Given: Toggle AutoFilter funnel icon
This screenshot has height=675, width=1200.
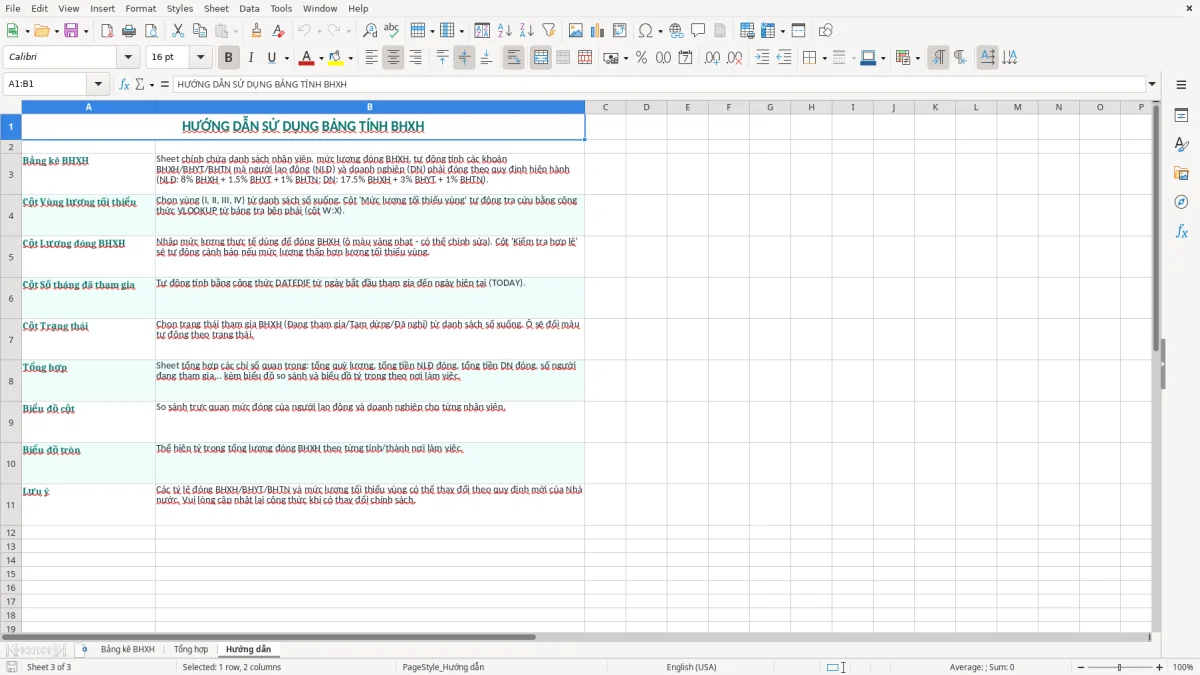Looking at the screenshot, I should coord(549,31).
